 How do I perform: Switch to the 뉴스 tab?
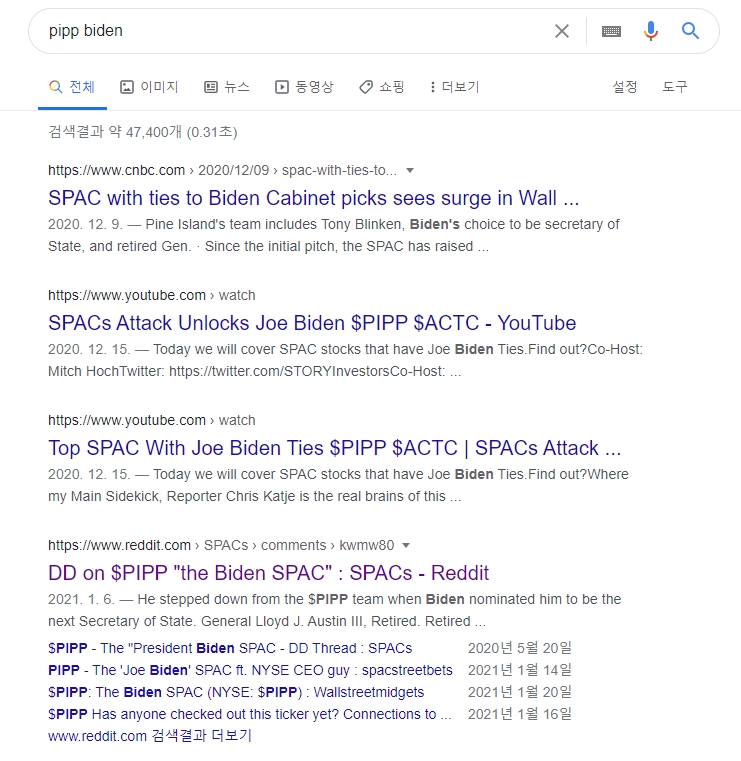[x=227, y=87]
